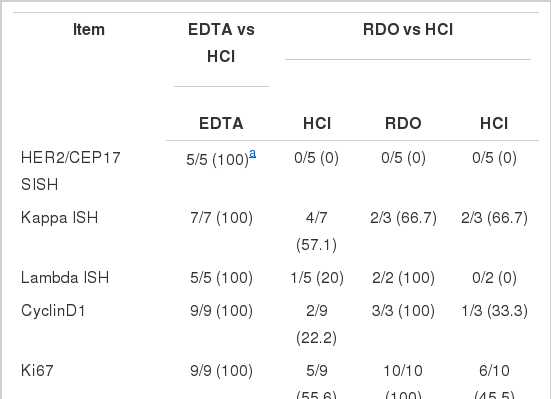Viewport: 551px width, 399px height.
Task: Select the Lambda ISH row label
Action: pos(65,278)
